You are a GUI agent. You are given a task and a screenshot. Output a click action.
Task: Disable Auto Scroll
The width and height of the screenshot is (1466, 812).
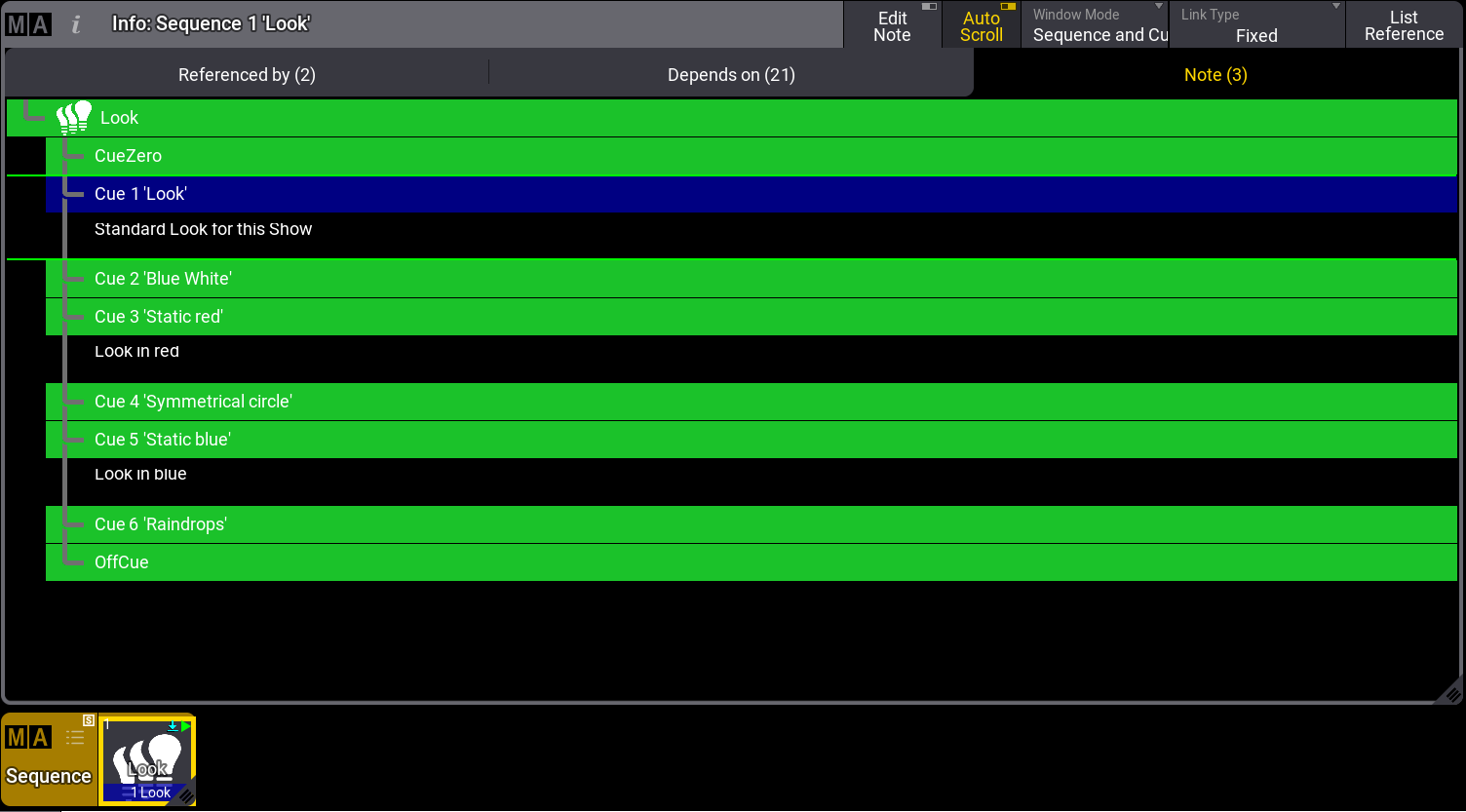click(x=981, y=25)
